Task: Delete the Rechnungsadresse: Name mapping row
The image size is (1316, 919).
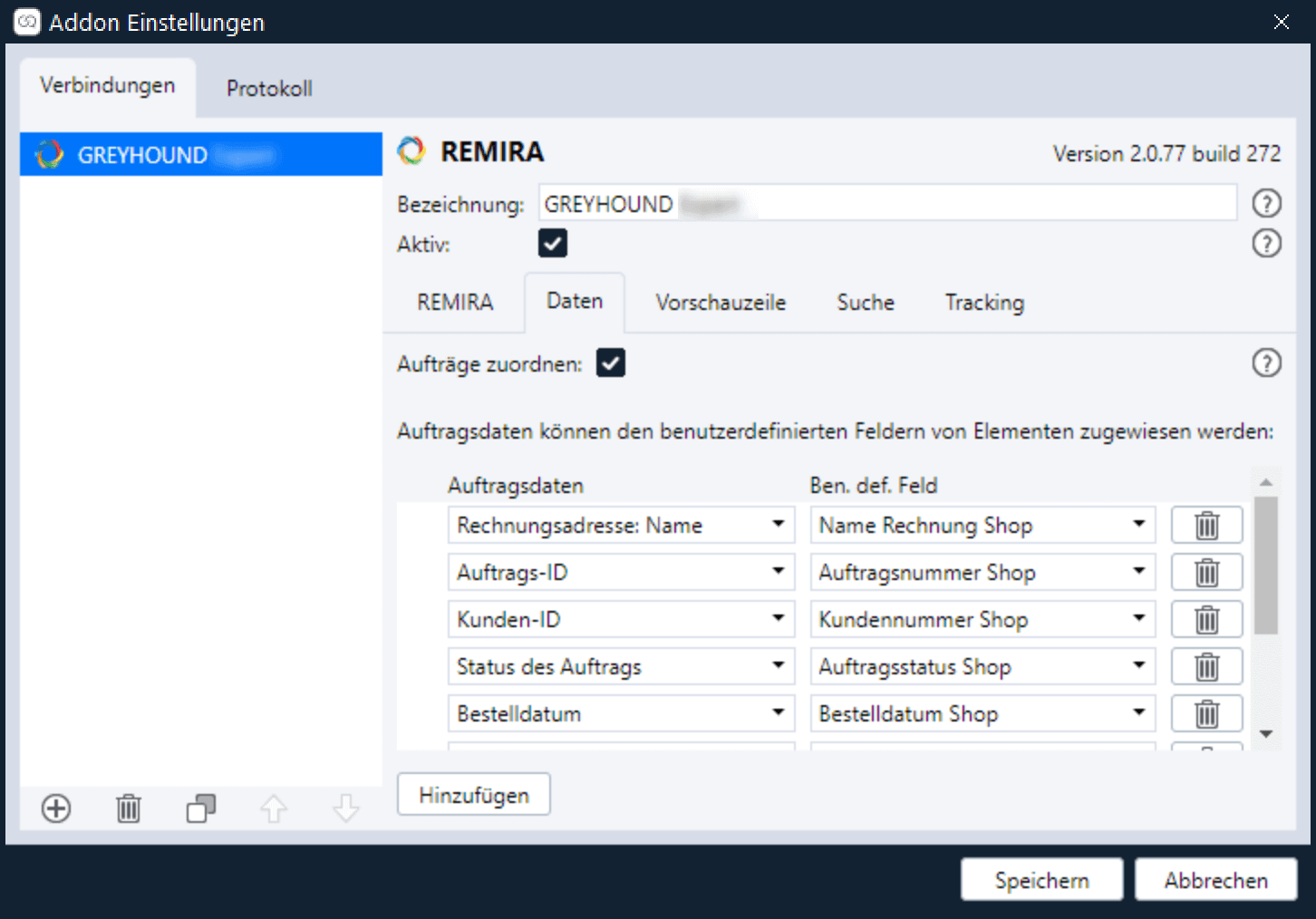Action: pyautogui.click(x=1206, y=525)
